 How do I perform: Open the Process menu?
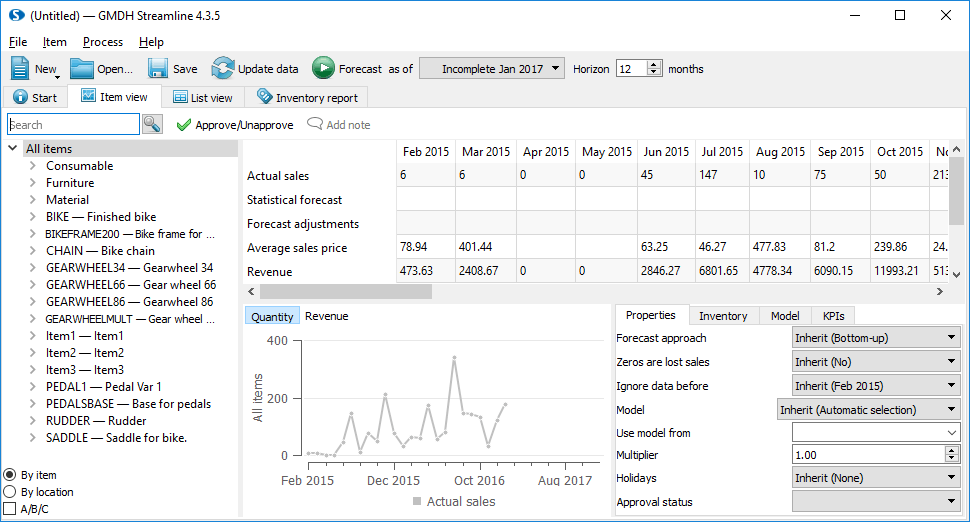click(103, 42)
